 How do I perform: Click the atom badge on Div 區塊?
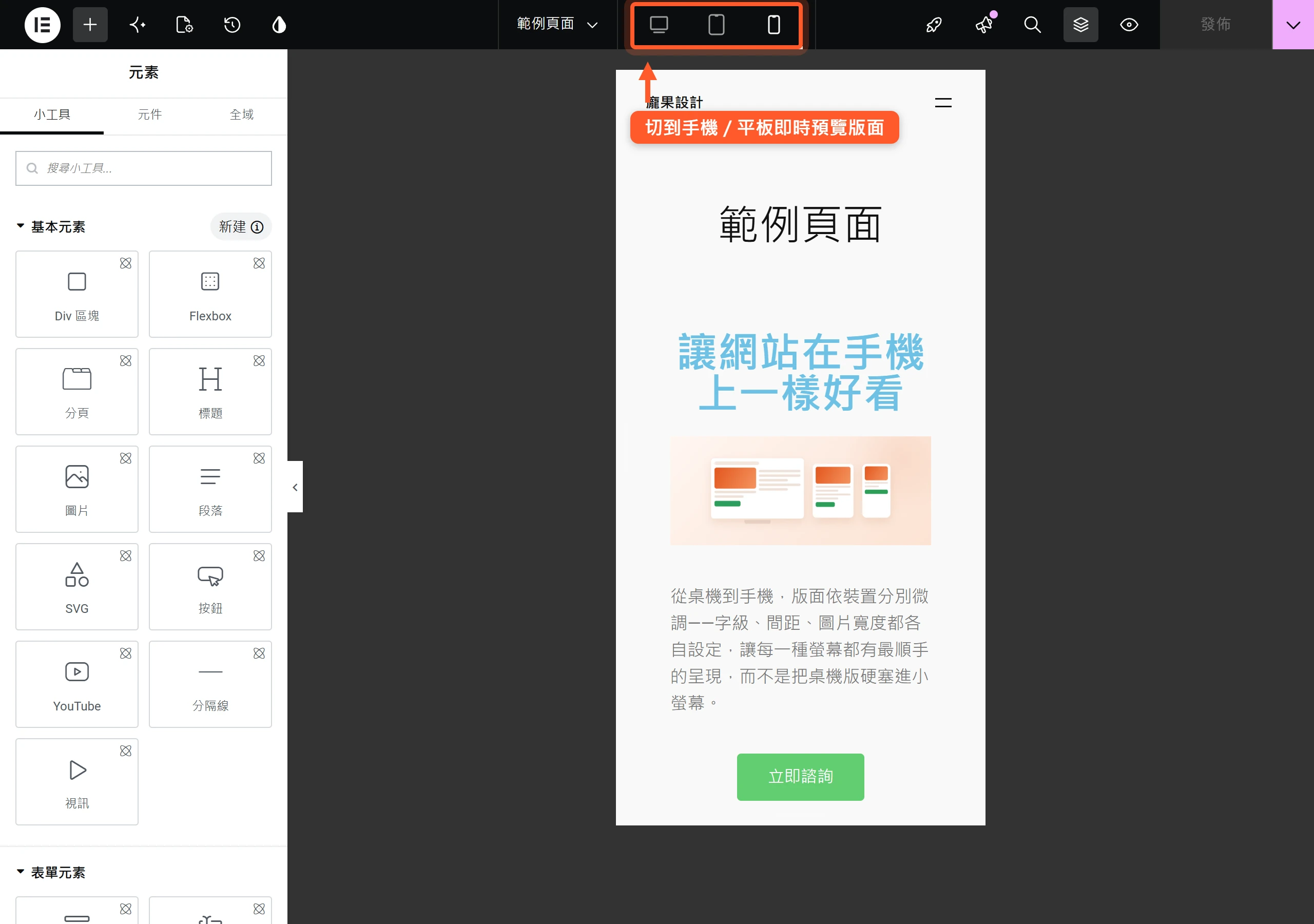125,263
